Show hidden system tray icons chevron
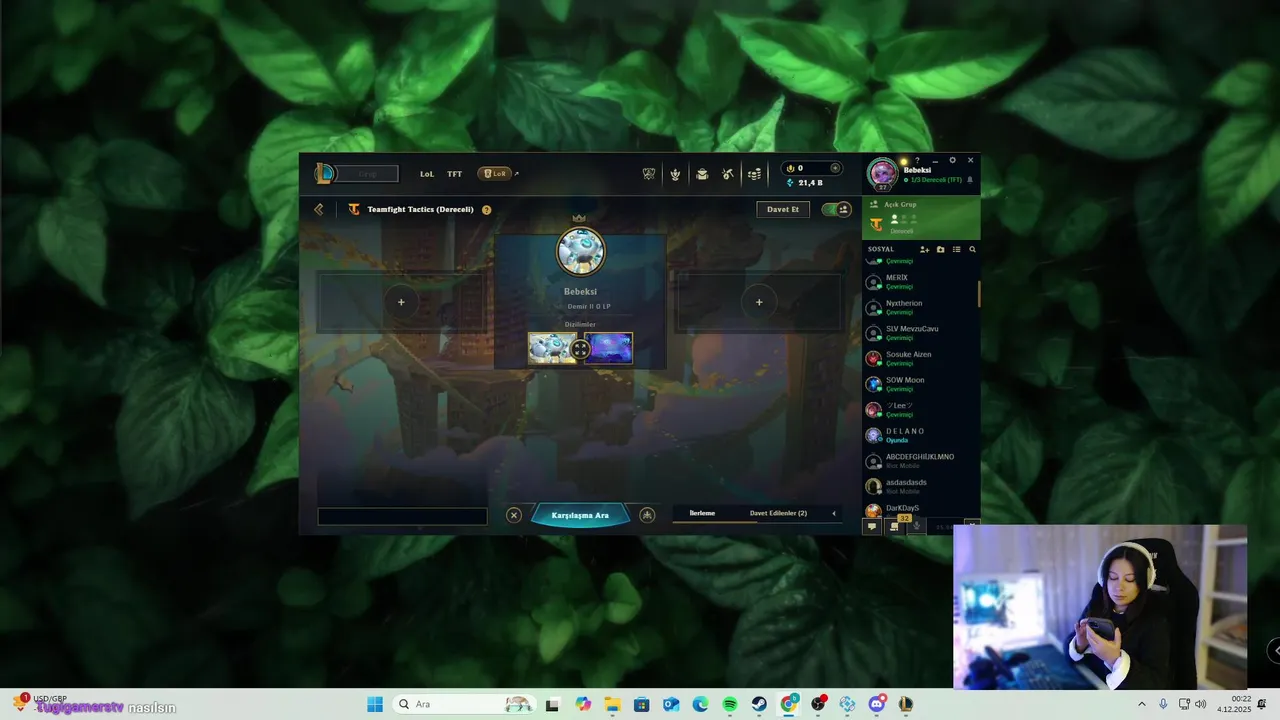The width and height of the screenshot is (1280, 720). pos(1142,704)
